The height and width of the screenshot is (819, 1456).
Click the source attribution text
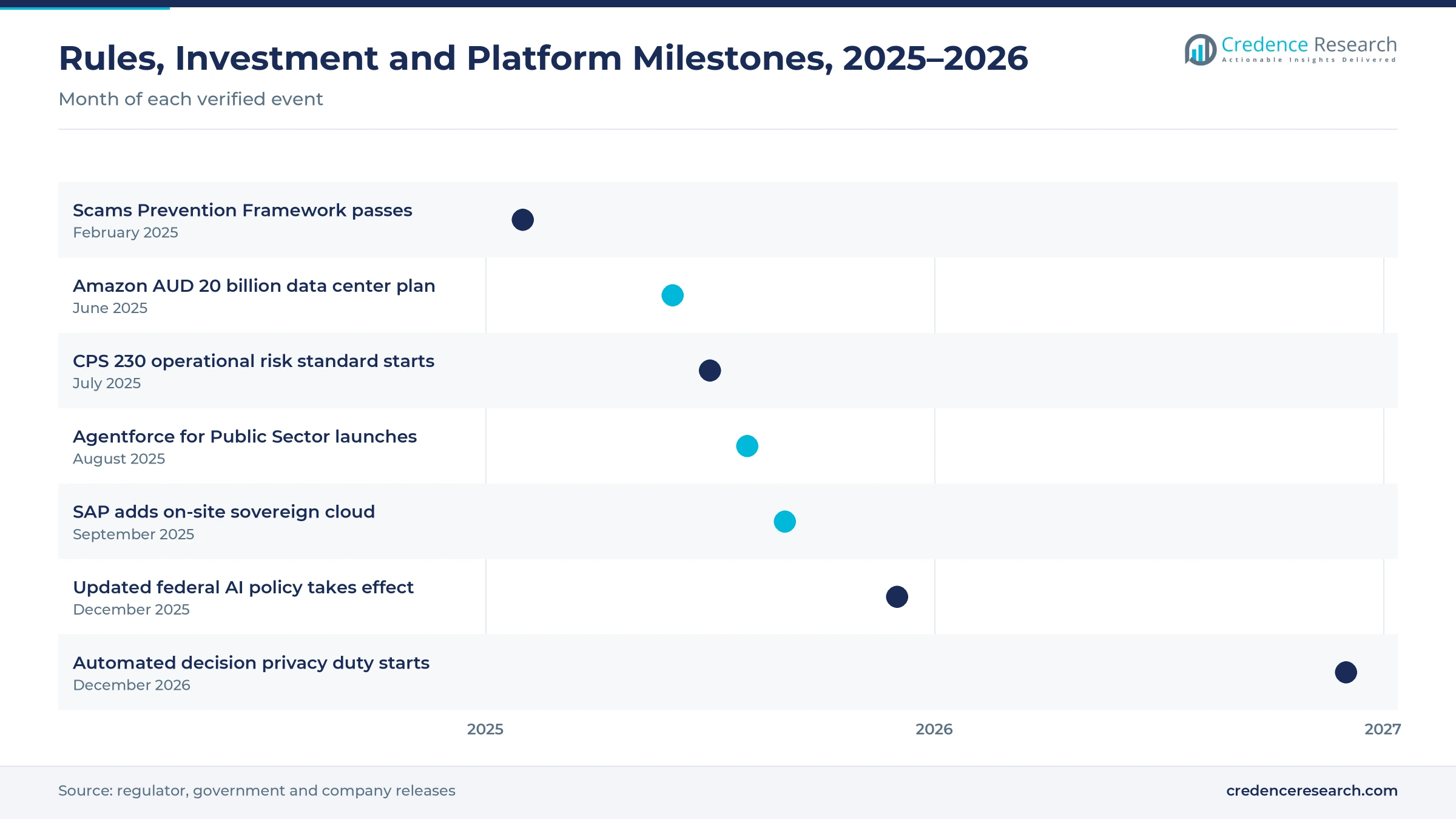(x=257, y=790)
